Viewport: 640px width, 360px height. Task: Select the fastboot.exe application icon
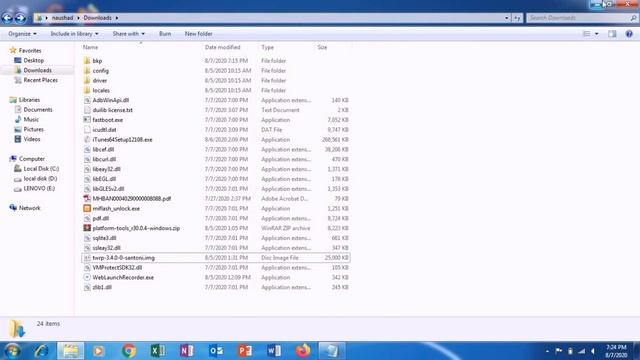tap(87, 120)
